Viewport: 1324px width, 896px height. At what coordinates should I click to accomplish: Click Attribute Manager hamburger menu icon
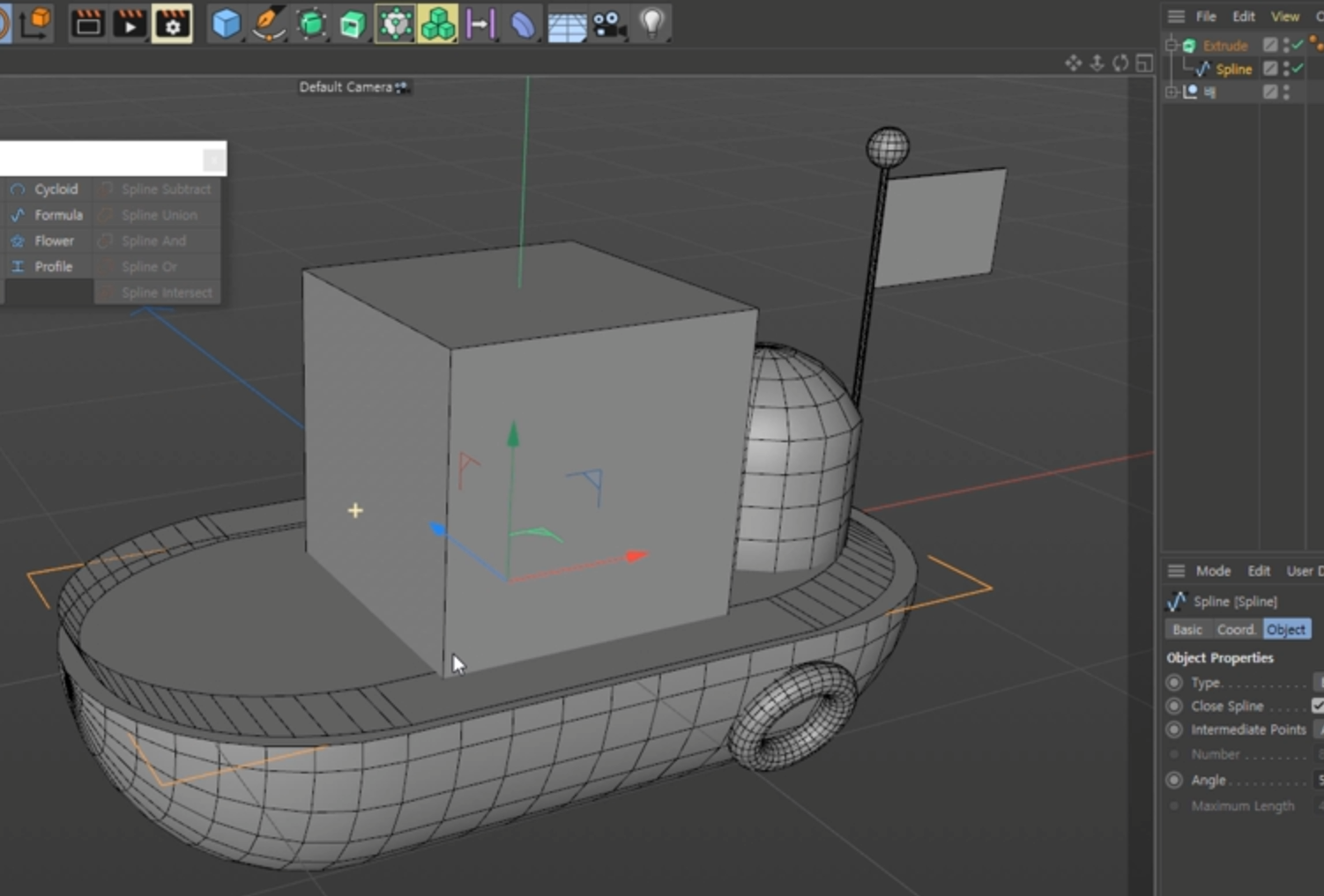pyautogui.click(x=1176, y=571)
